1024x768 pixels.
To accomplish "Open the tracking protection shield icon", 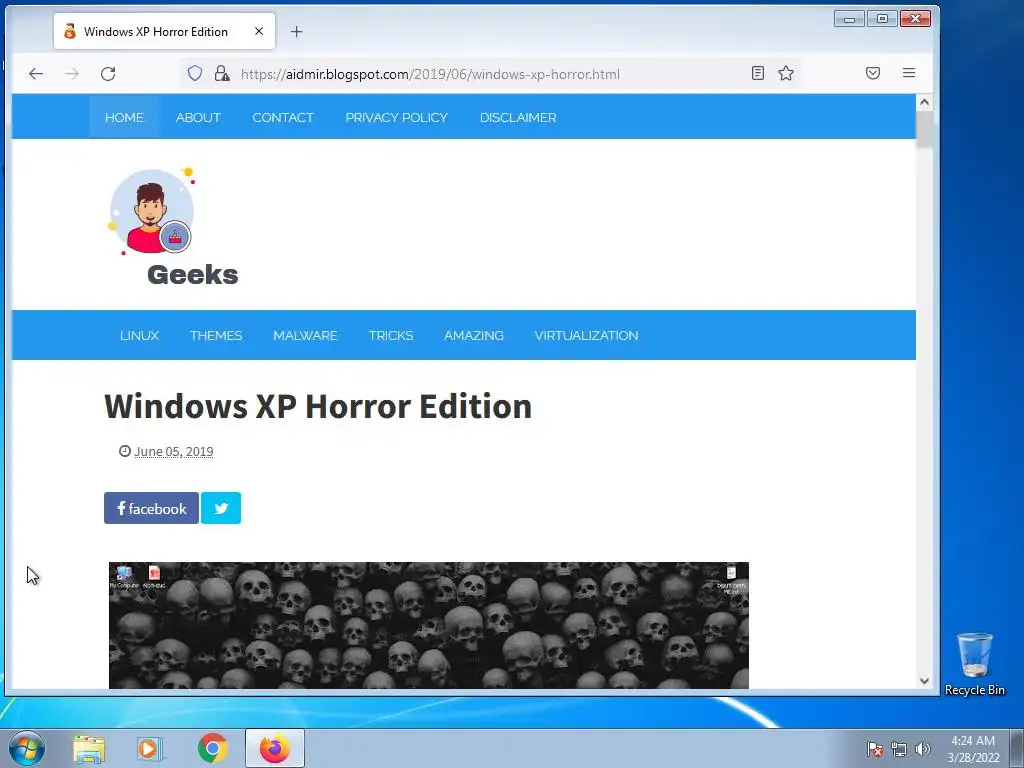I will coord(195,73).
